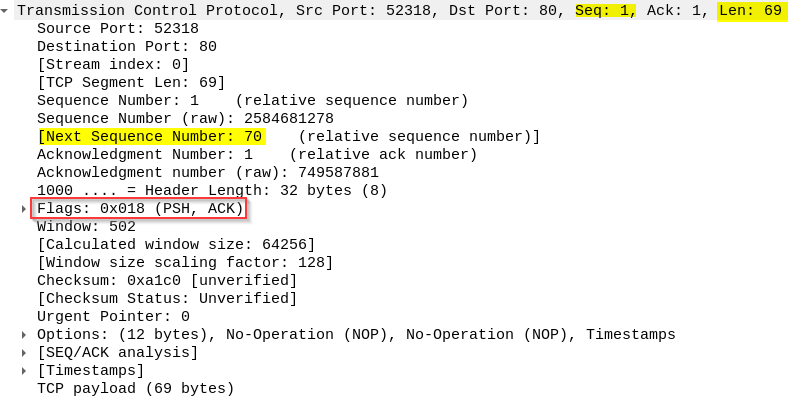
Task: Select the Destination Port: 80 row
Action: click(127, 47)
